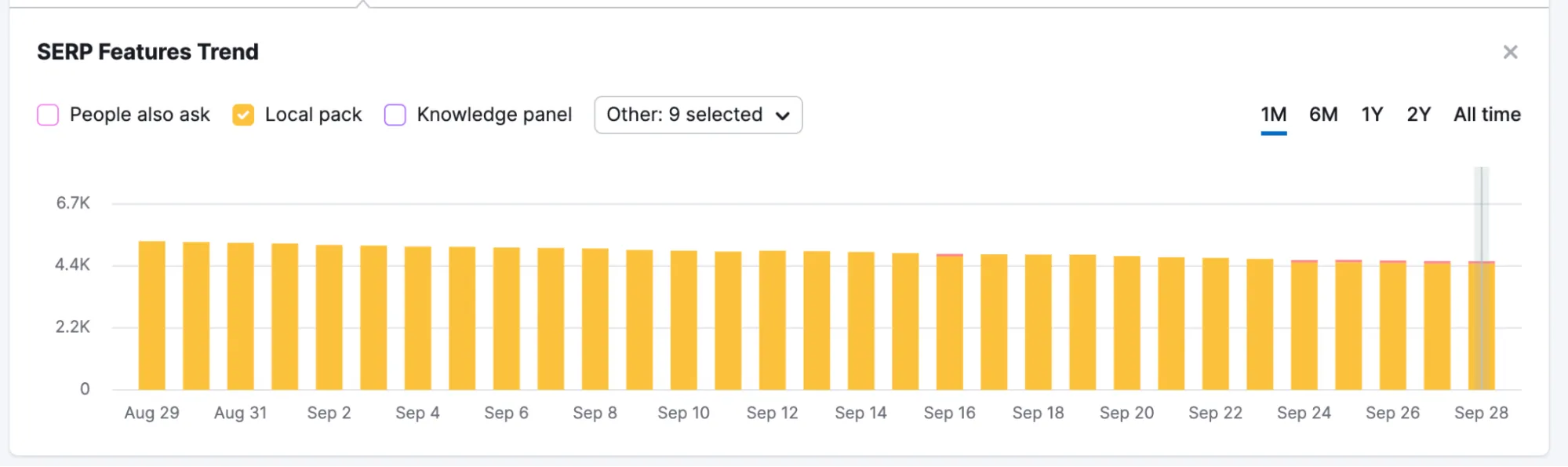Click the highlighted Sep 28 bar
The width and height of the screenshot is (1568, 467).
[x=1481, y=330]
